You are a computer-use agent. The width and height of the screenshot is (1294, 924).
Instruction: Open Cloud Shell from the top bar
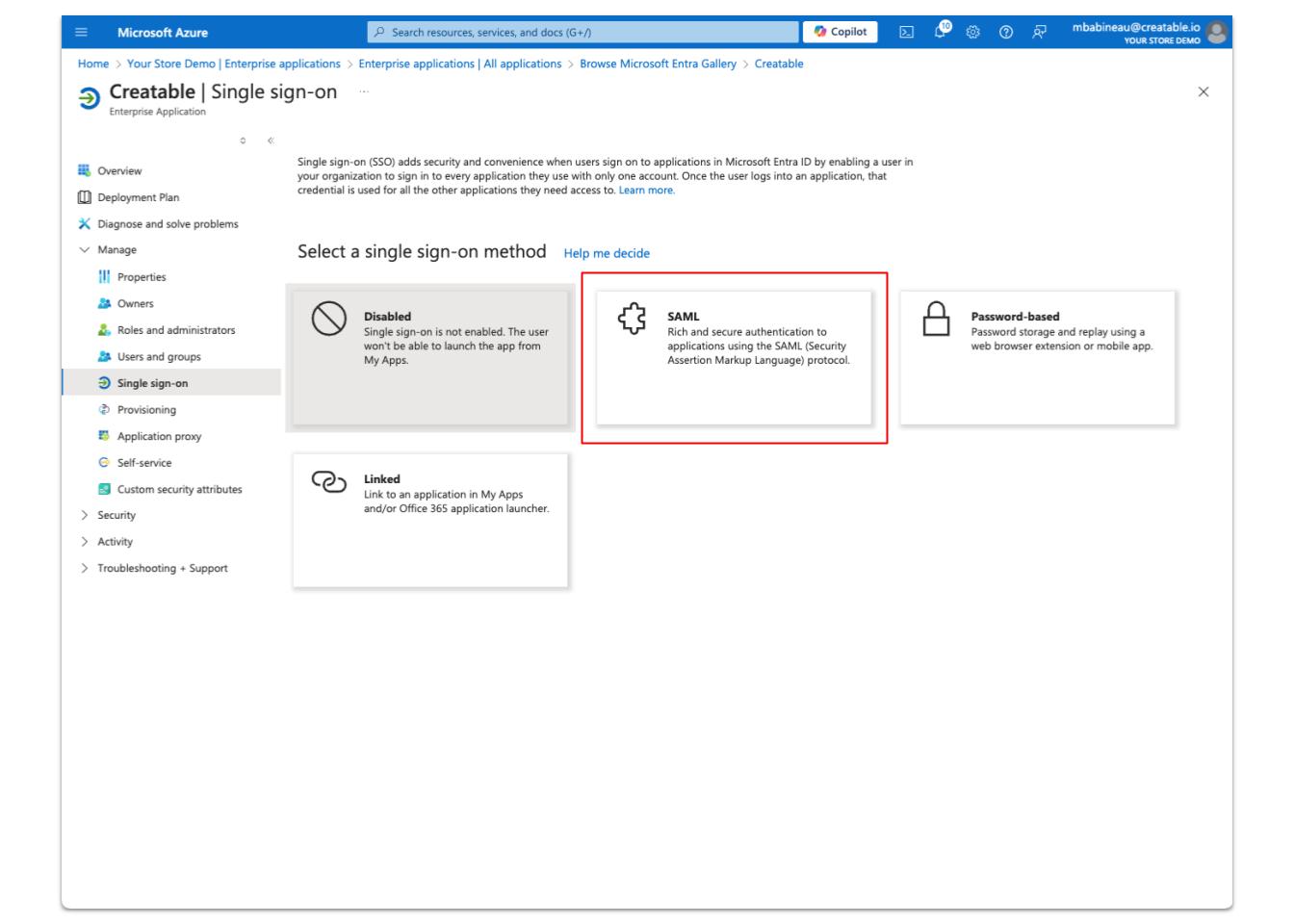[906, 32]
